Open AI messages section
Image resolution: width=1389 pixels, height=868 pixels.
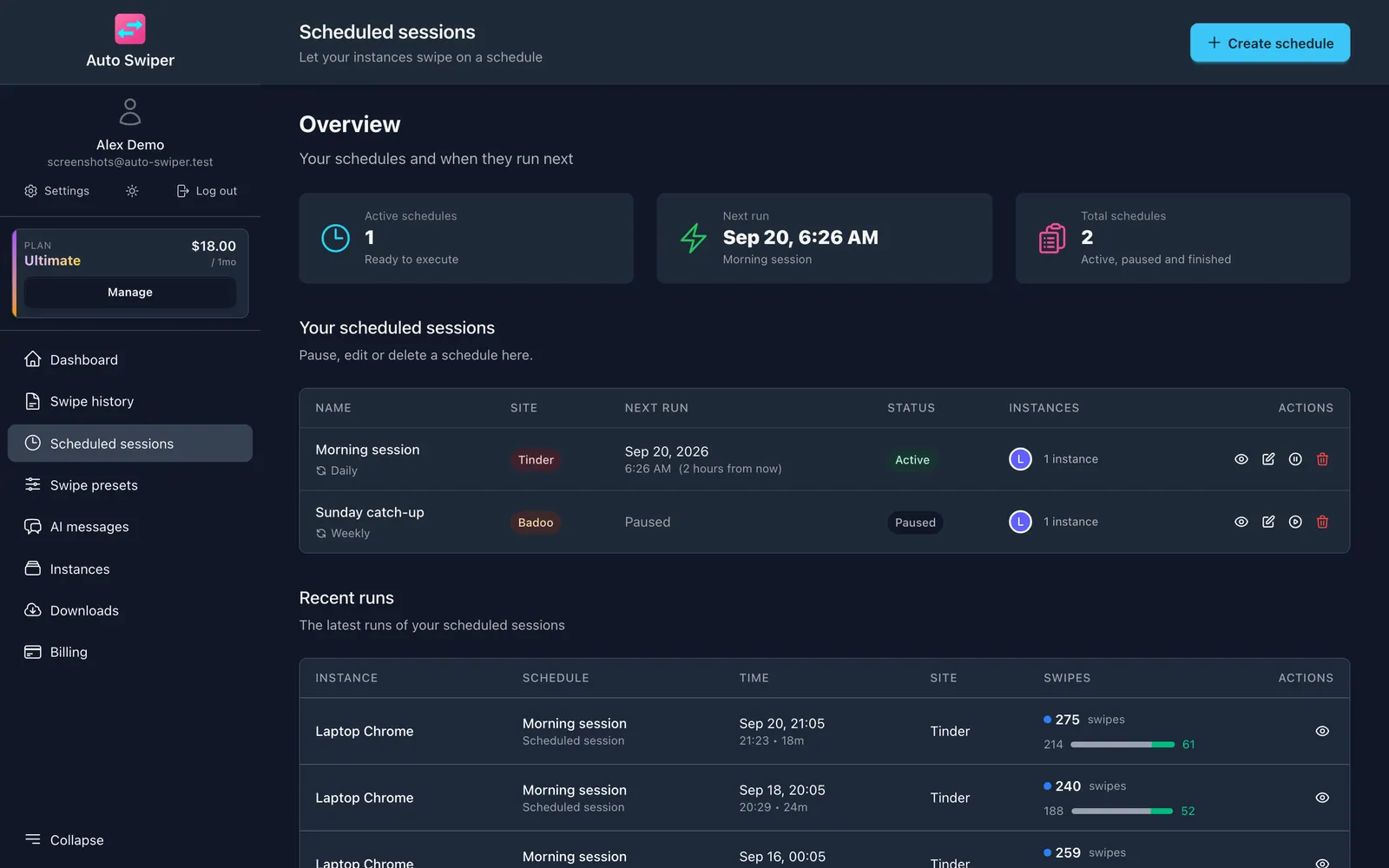[x=130, y=527]
